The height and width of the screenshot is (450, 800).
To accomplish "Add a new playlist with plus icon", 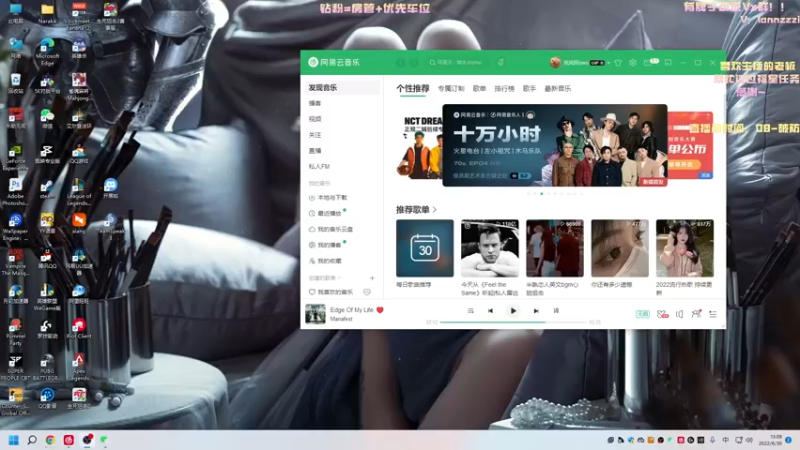I will tap(372, 278).
